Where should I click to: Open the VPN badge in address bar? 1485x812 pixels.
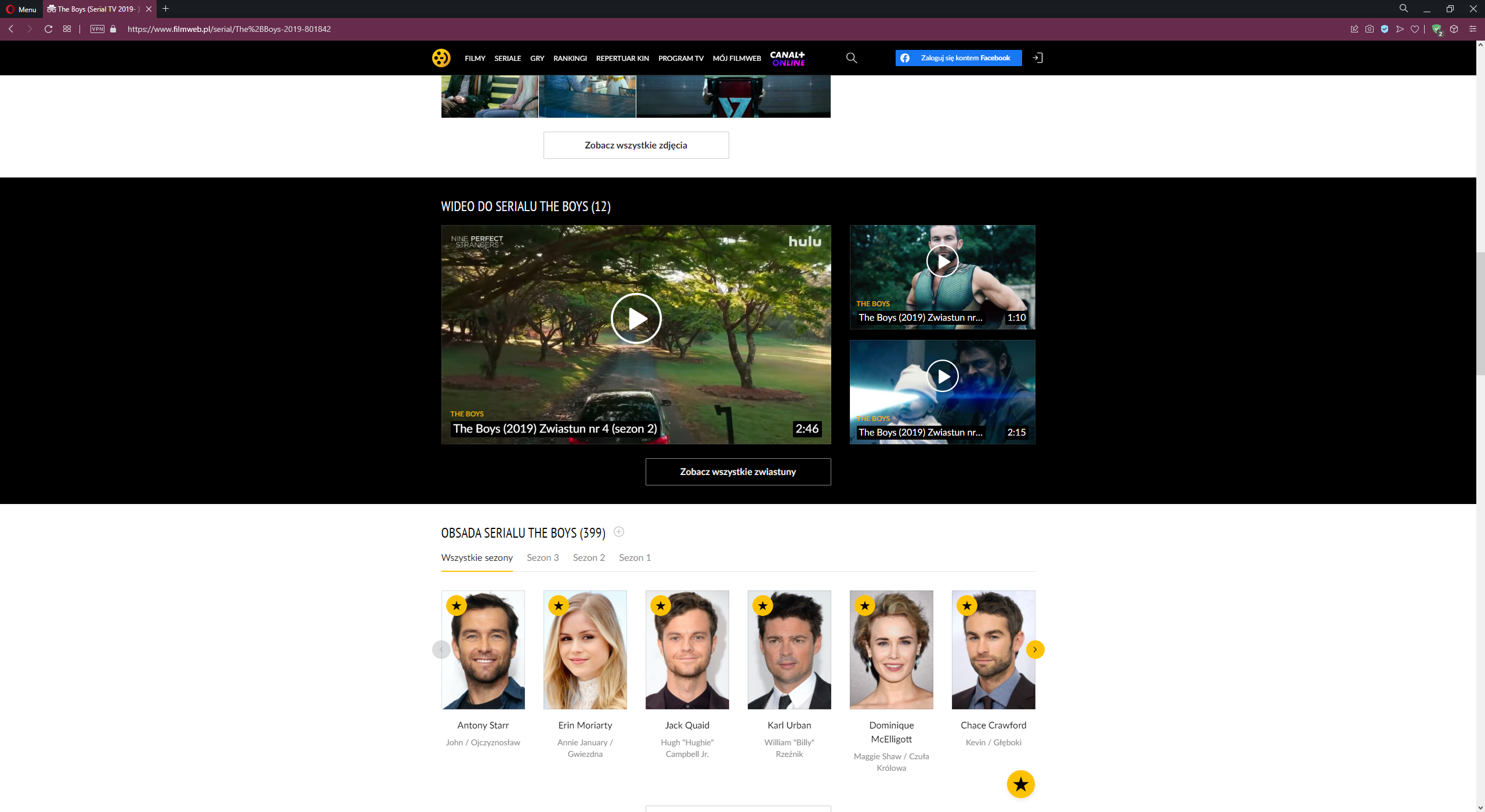pyautogui.click(x=97, y=28)
